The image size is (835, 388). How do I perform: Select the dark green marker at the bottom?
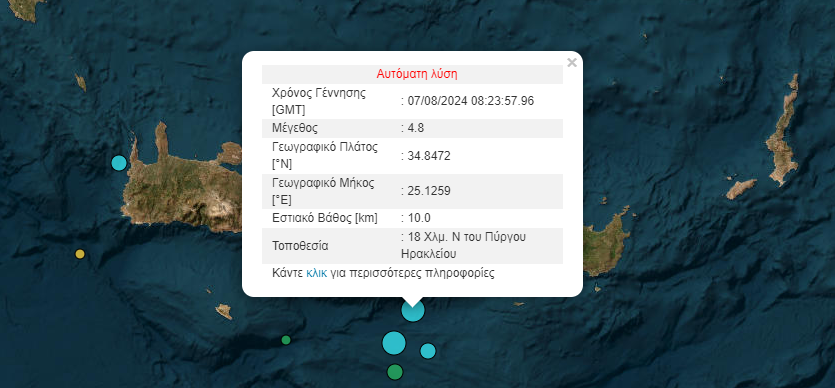(x=395, y=372)
